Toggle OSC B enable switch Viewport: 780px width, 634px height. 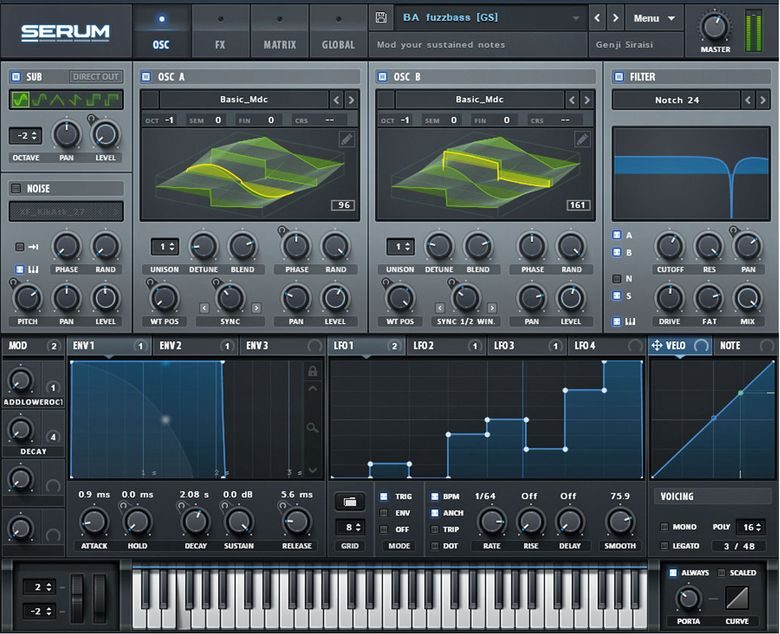382,77
